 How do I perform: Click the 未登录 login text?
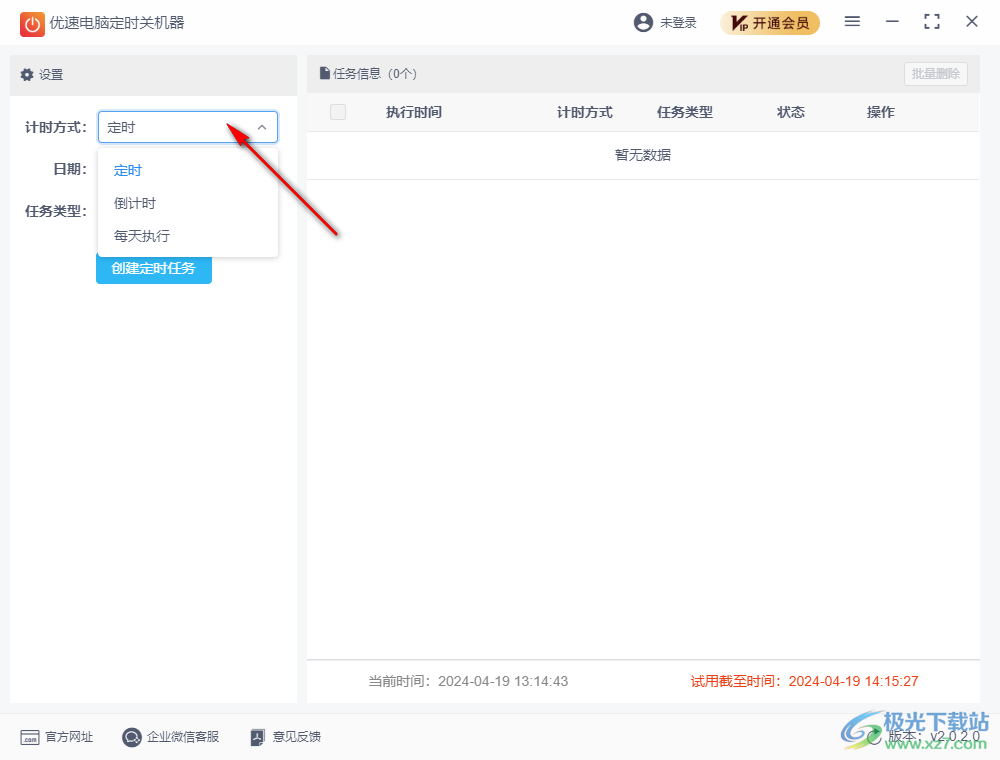[x=678, y=22]
